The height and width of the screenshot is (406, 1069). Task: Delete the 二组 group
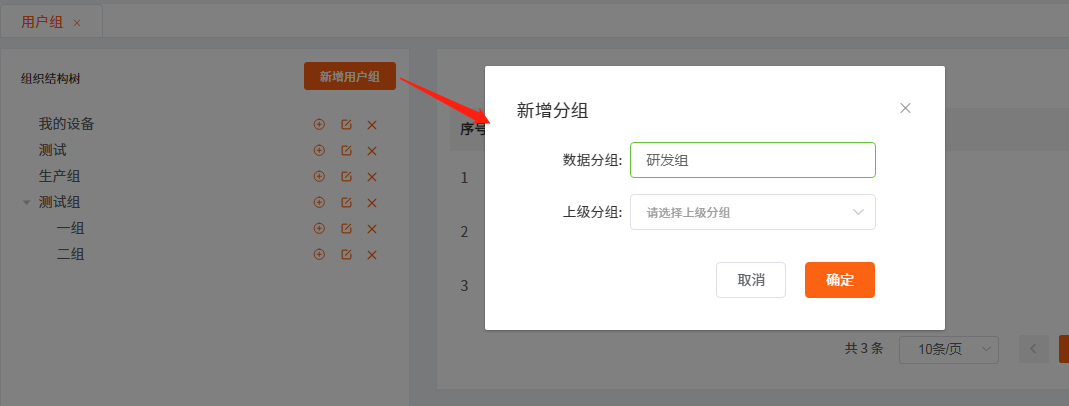(x=372, y=254)
